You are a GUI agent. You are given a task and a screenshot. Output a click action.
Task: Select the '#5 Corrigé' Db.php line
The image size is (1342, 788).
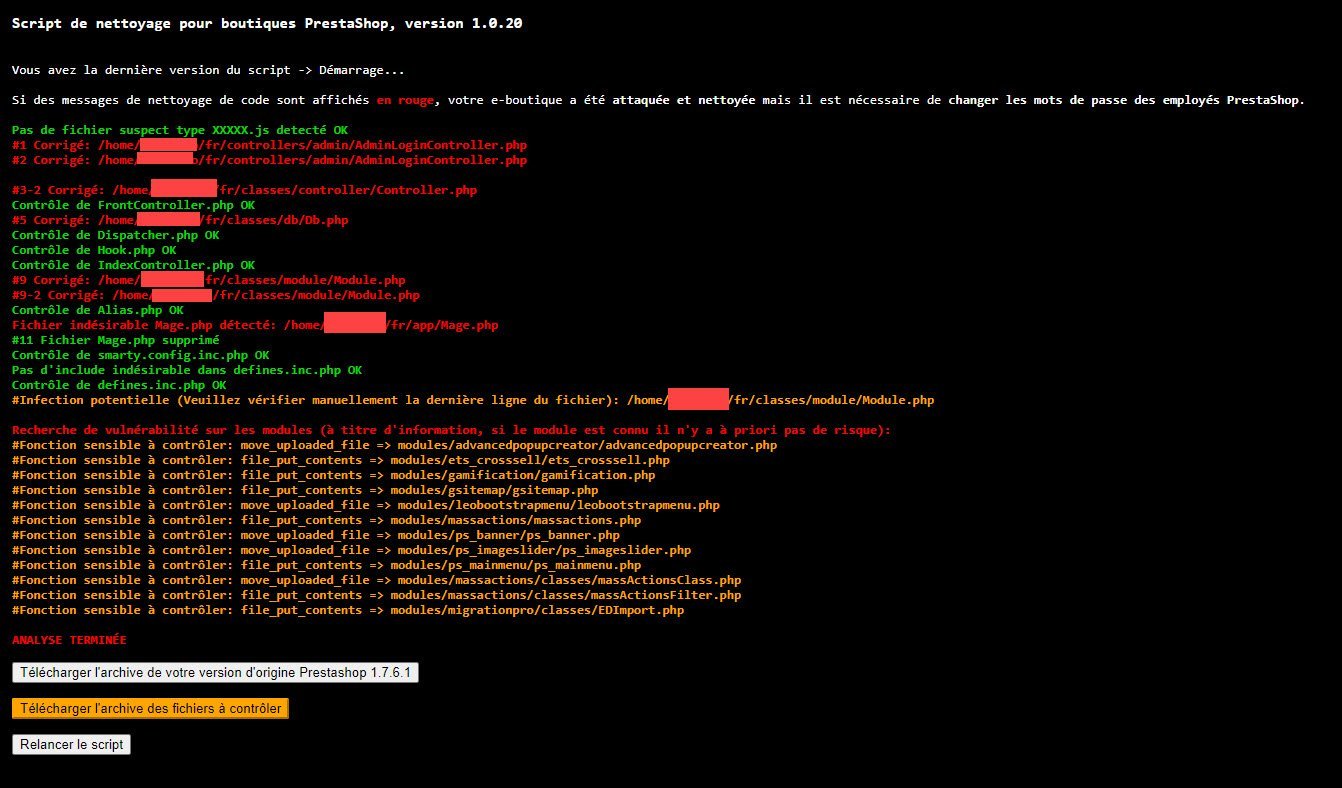[180, 220]
